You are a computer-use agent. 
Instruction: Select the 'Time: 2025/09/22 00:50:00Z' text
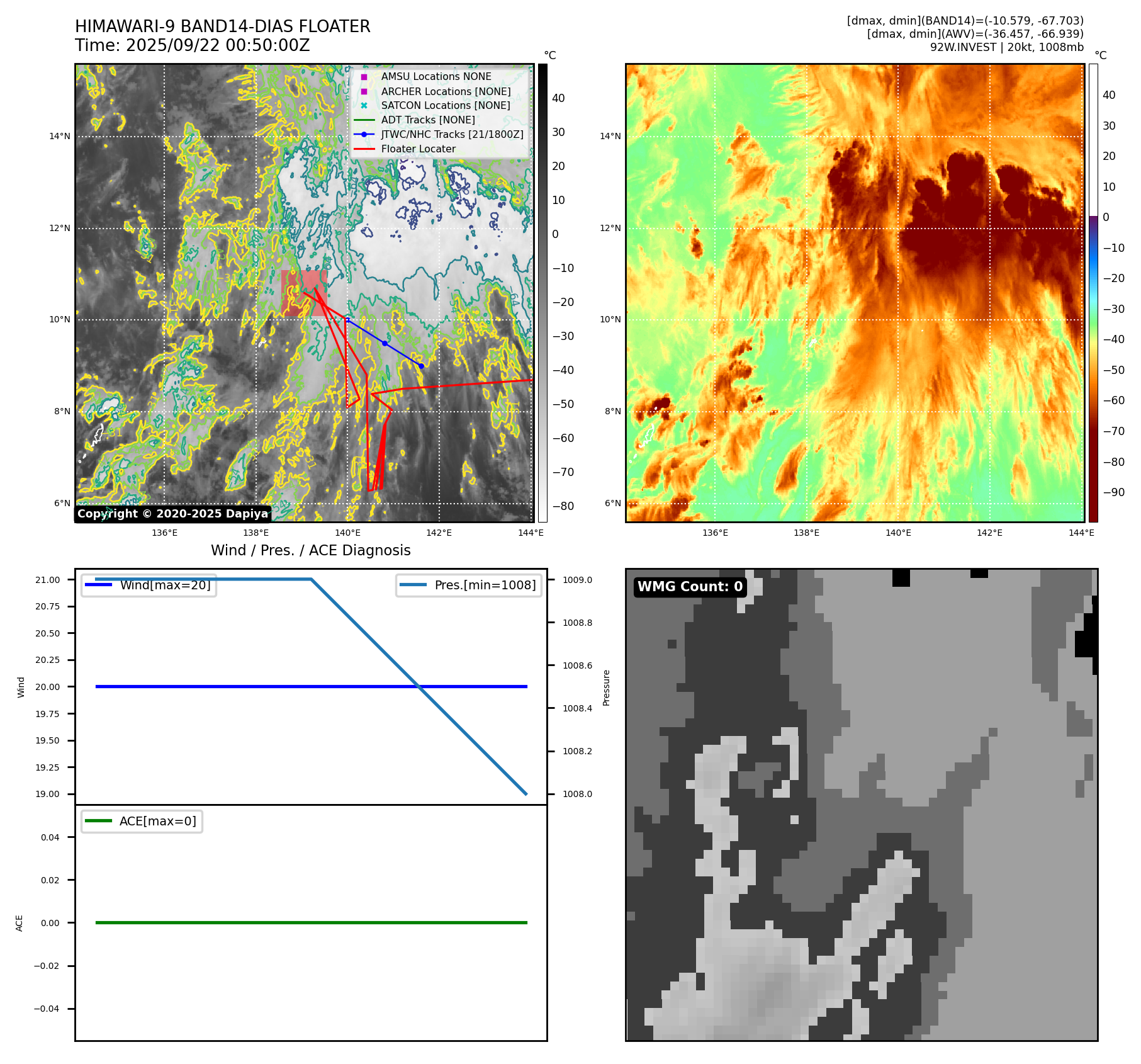pos(193,45)
